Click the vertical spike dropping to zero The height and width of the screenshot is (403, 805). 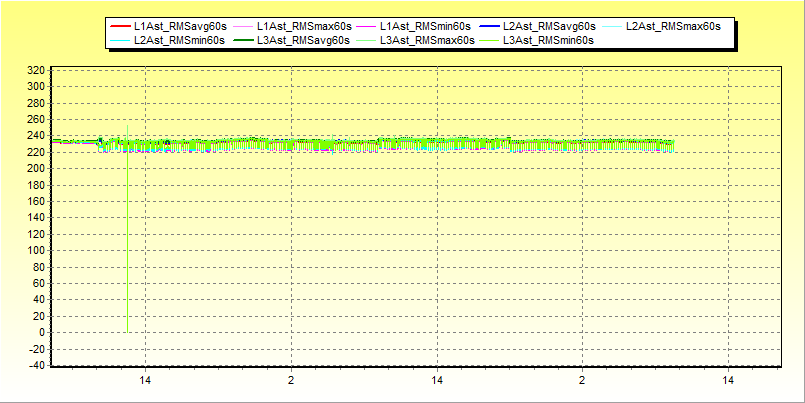pos(127,250)
